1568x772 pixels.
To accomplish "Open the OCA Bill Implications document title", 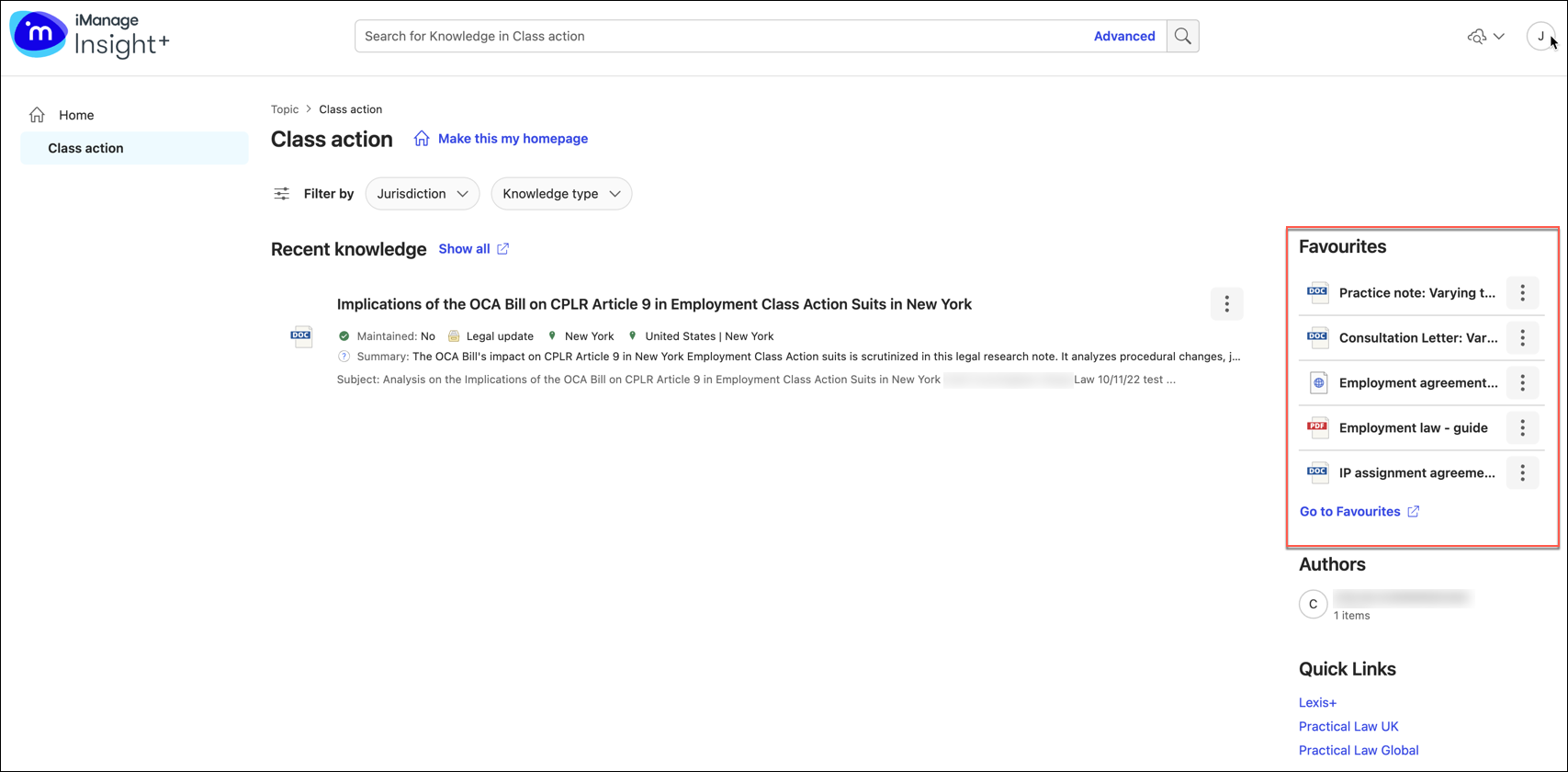I will tap(654, 304).
